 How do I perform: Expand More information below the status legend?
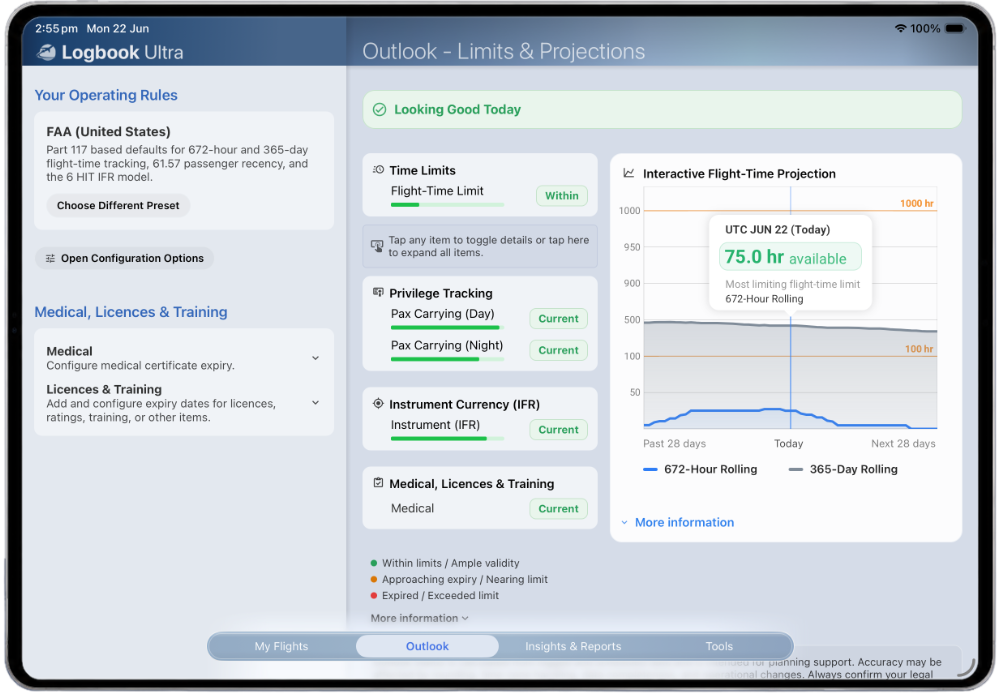420,618
